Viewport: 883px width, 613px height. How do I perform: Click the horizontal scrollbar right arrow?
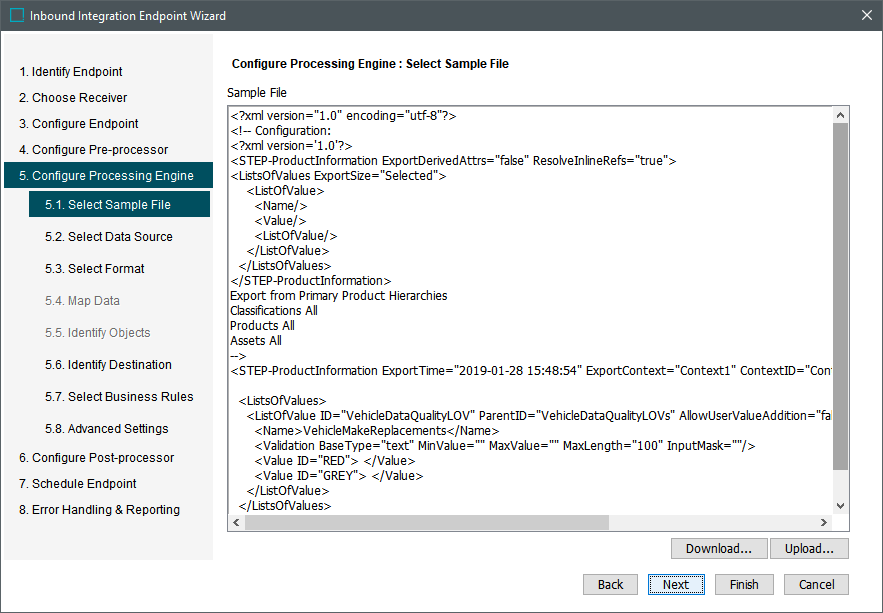coord(824,523)
